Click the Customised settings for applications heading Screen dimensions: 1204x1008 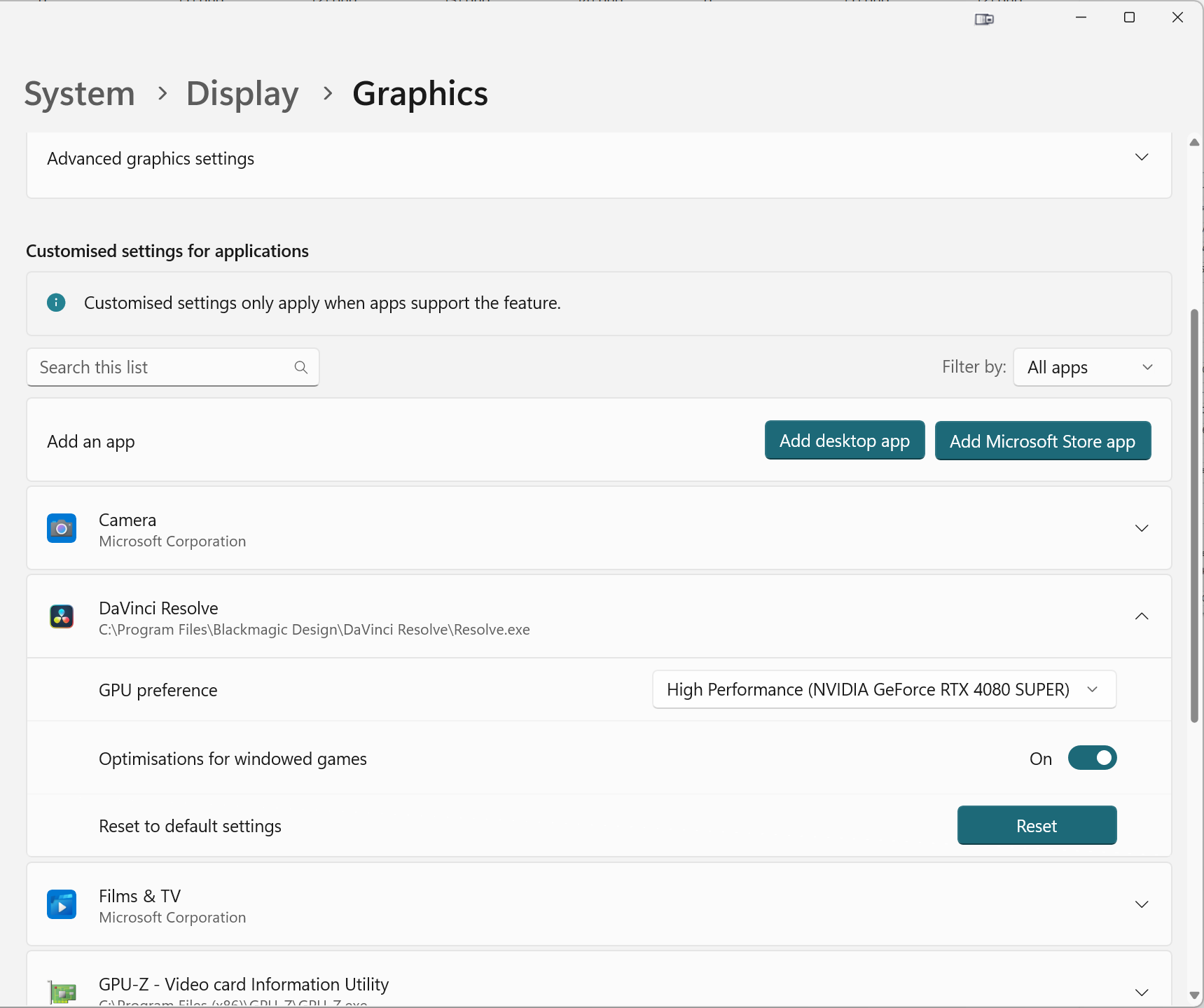pos(167,251)
